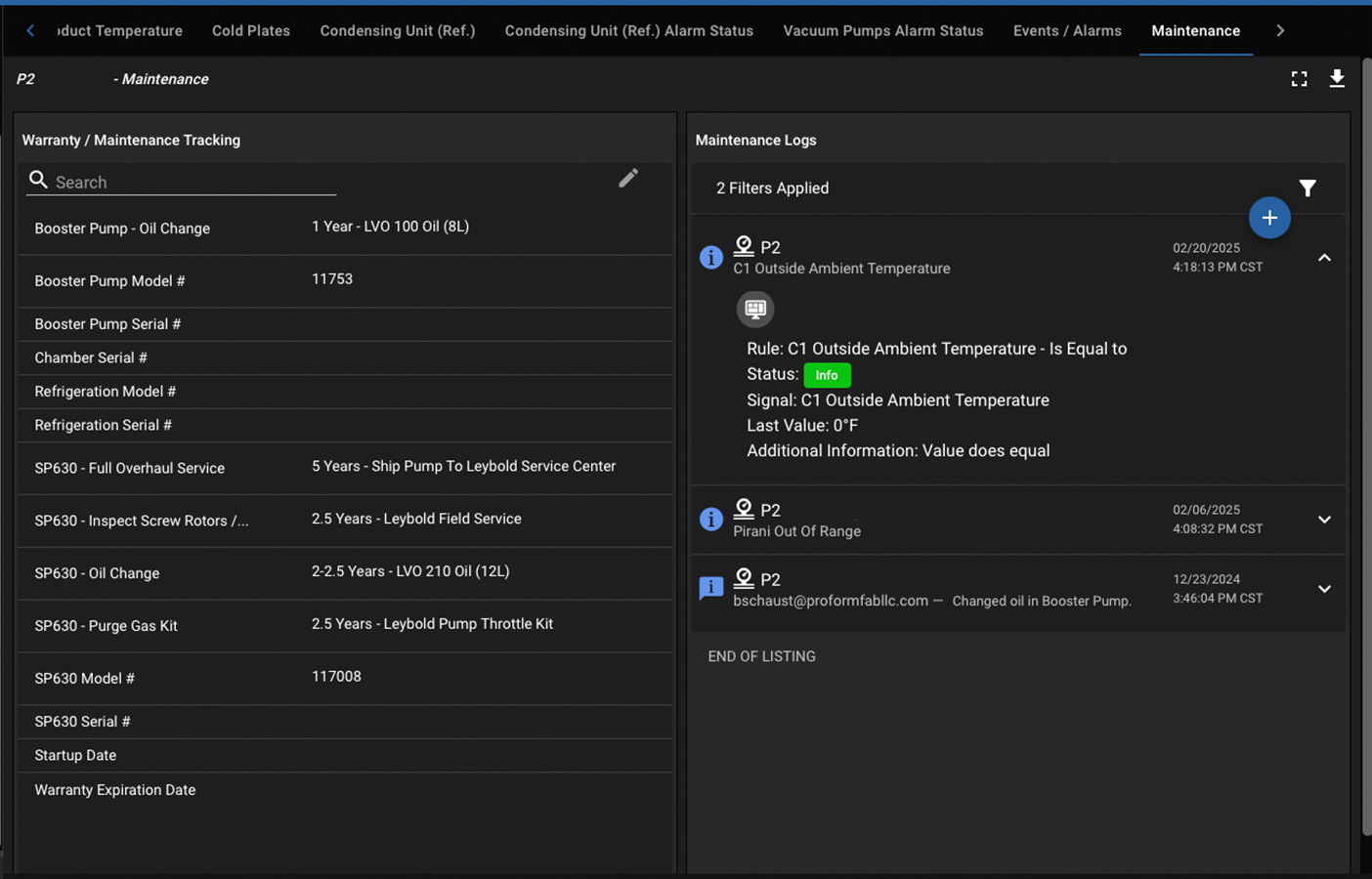Click the right arrow to reveal more tabs
Screen dimensions: 1372x879
pos(1280,30)
